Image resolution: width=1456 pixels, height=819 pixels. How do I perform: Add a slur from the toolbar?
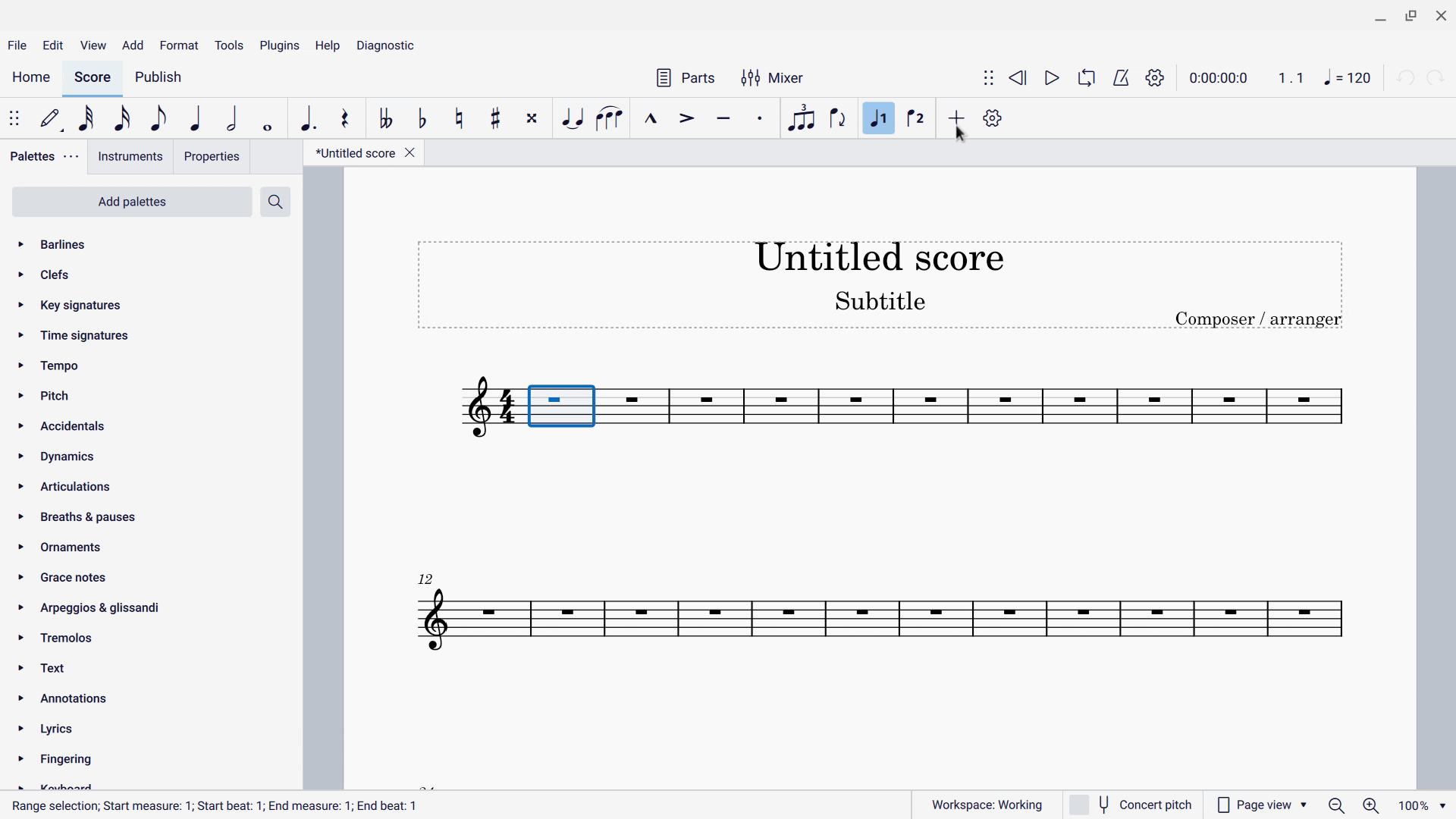point(610,119)
